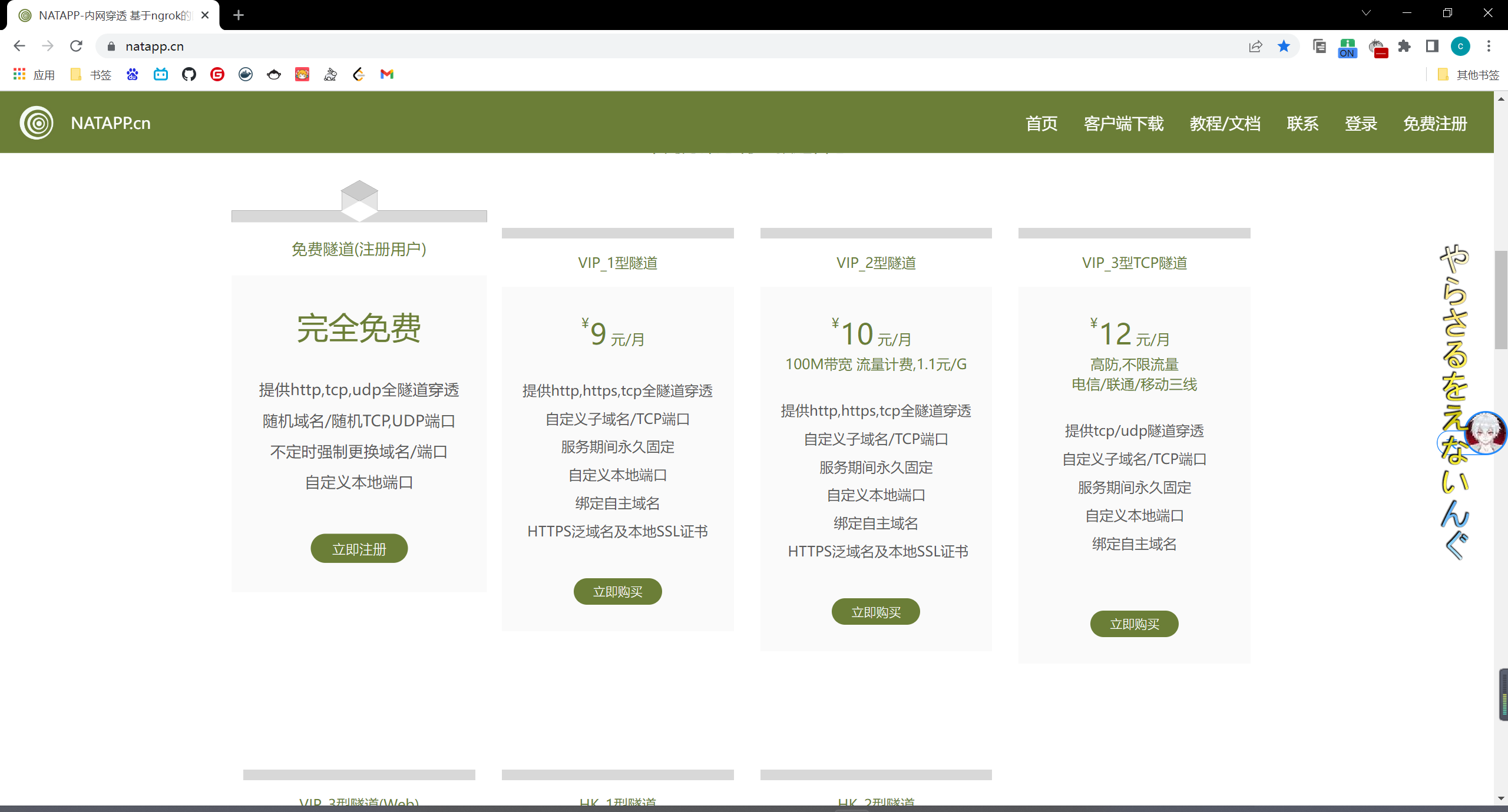Open the Extensions puzzle icon

(1404, 46)
